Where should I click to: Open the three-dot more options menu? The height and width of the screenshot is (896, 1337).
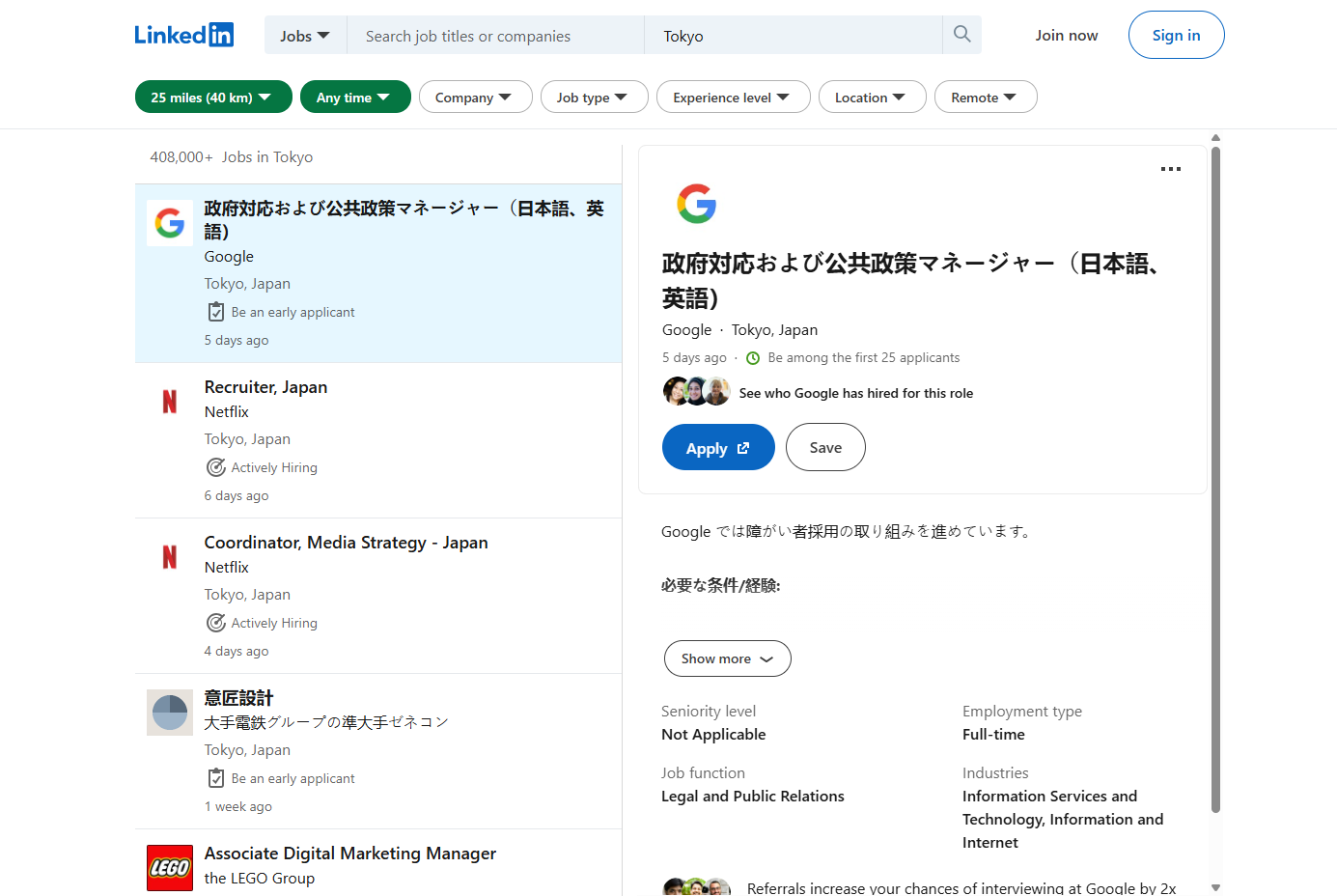(x=1170, y=169)
